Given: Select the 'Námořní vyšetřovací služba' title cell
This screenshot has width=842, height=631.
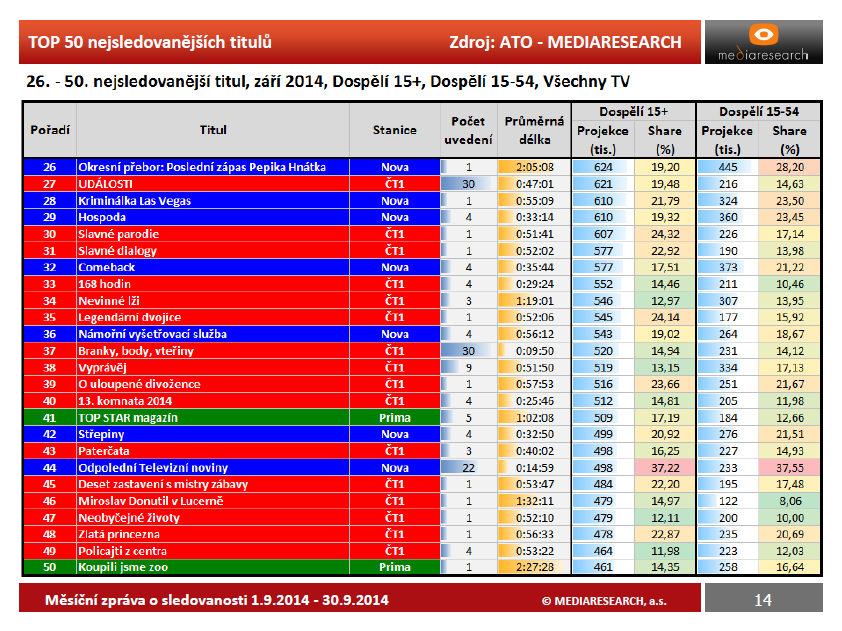Looking at the screenshot, I should [213, 334].
